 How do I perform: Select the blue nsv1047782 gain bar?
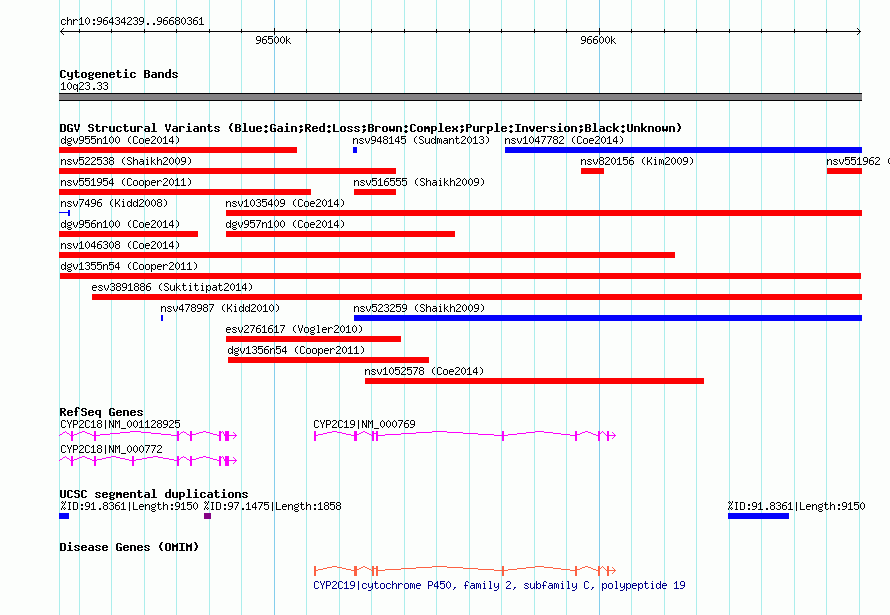click(683, 150)
